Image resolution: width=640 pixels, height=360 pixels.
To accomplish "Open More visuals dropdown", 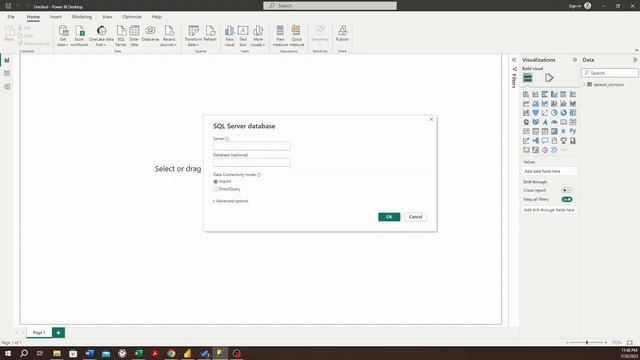I will (258, 36).
